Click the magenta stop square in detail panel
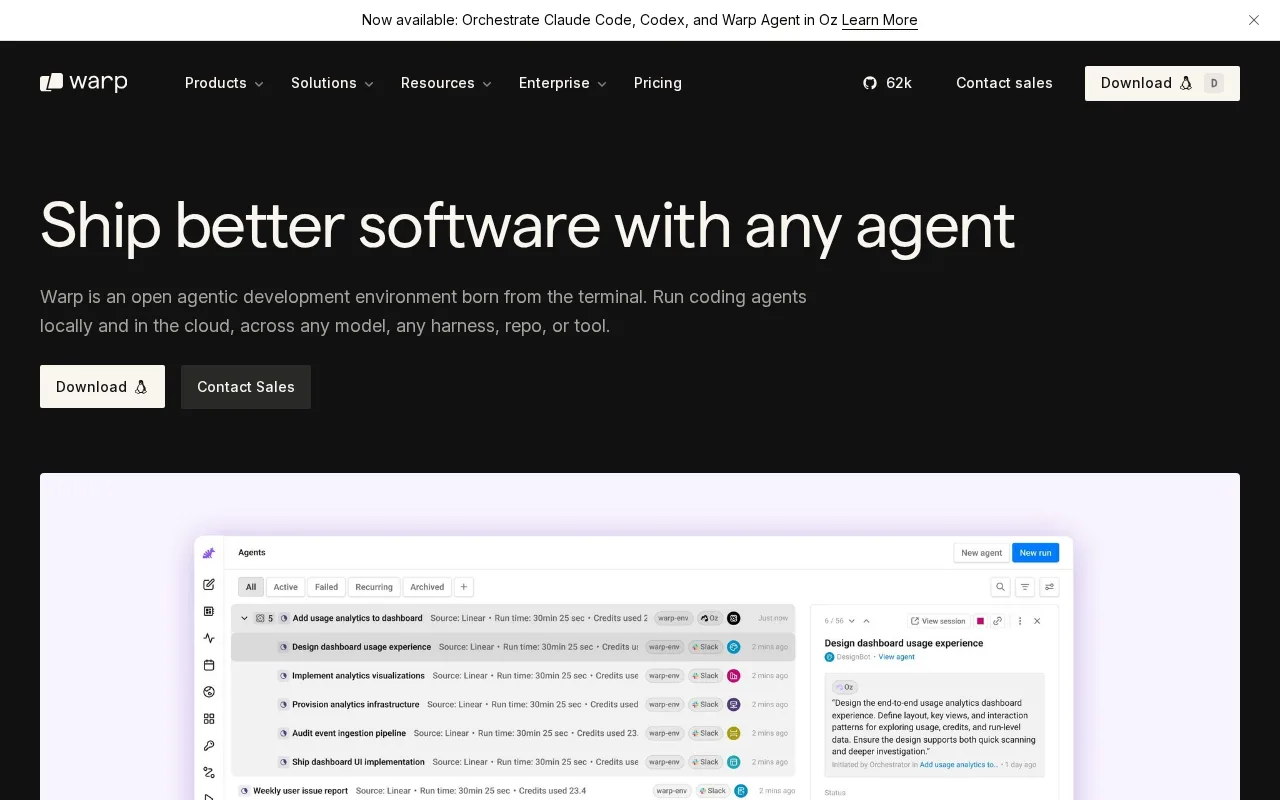Viewport: 1280px width, 800px height. [x=981, y=621]
